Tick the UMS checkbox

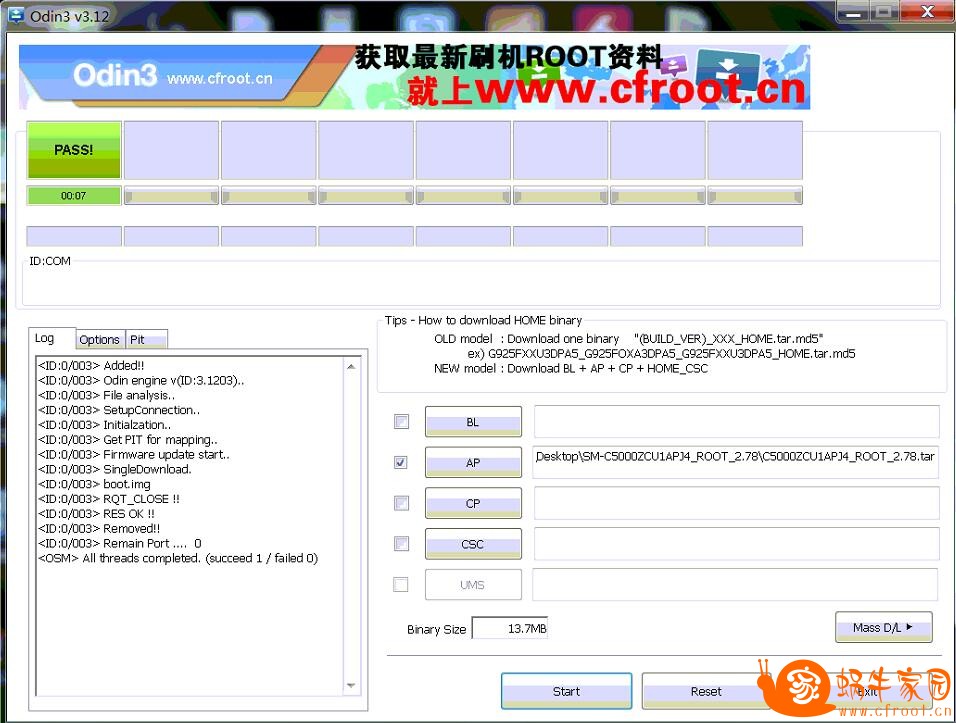401,585
